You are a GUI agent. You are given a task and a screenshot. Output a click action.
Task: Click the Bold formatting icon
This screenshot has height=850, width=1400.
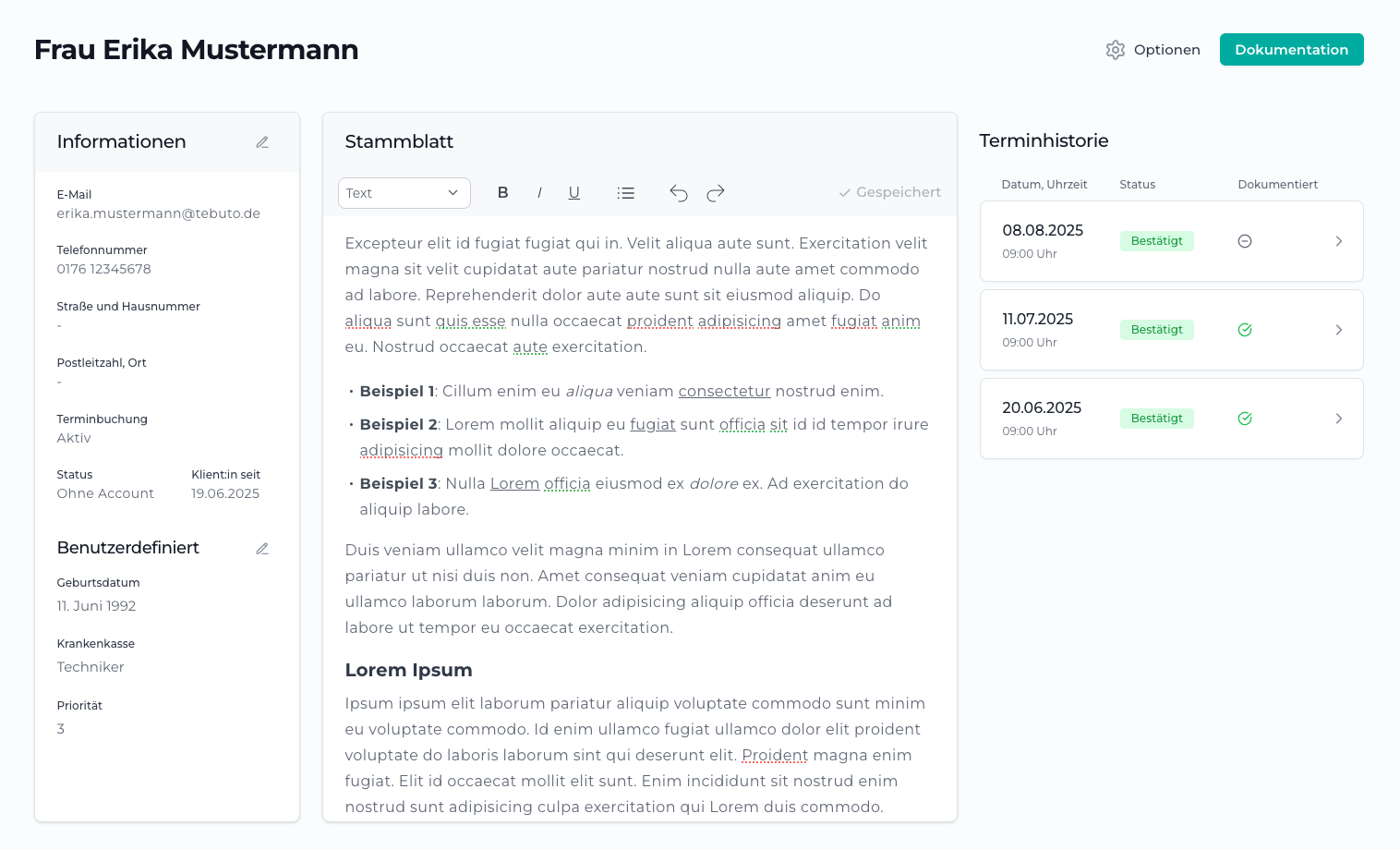(503, 193)
